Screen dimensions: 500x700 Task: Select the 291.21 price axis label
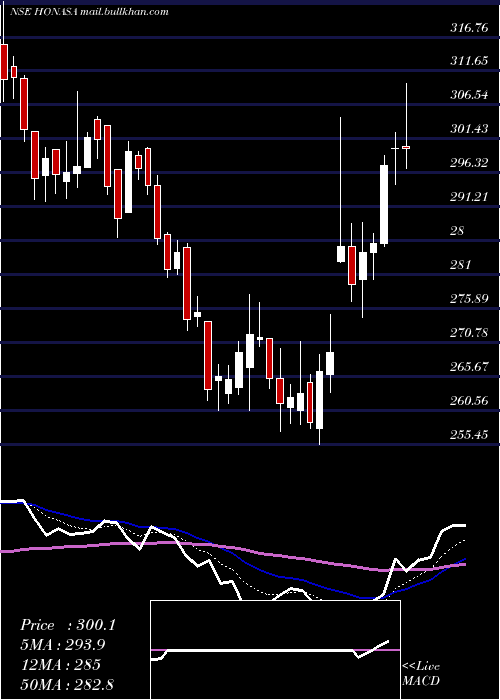(x=469, y=196)
